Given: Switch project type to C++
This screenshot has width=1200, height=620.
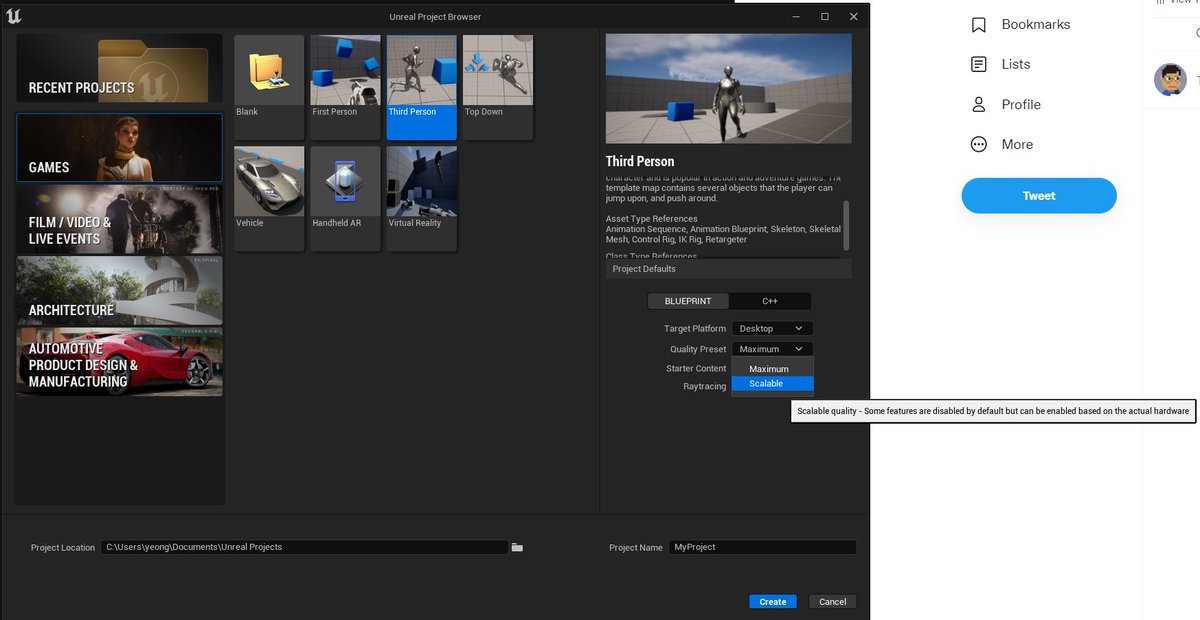Looking at the screenshot, I should click(x=770, y=301).
